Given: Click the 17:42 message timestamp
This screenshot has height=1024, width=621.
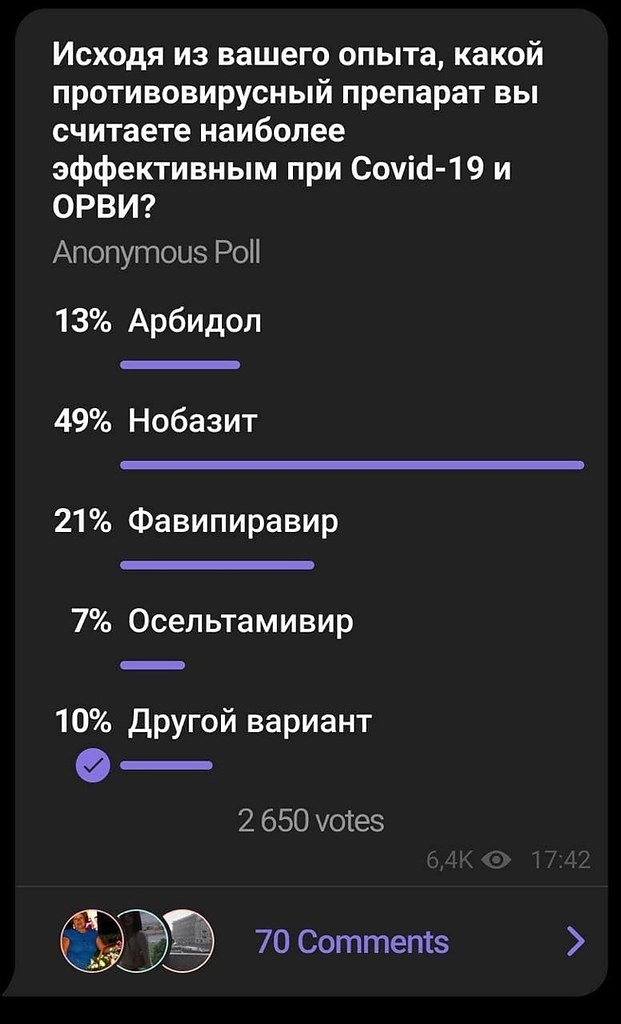Looking at the screenshot, I should (x=561, y=860).
